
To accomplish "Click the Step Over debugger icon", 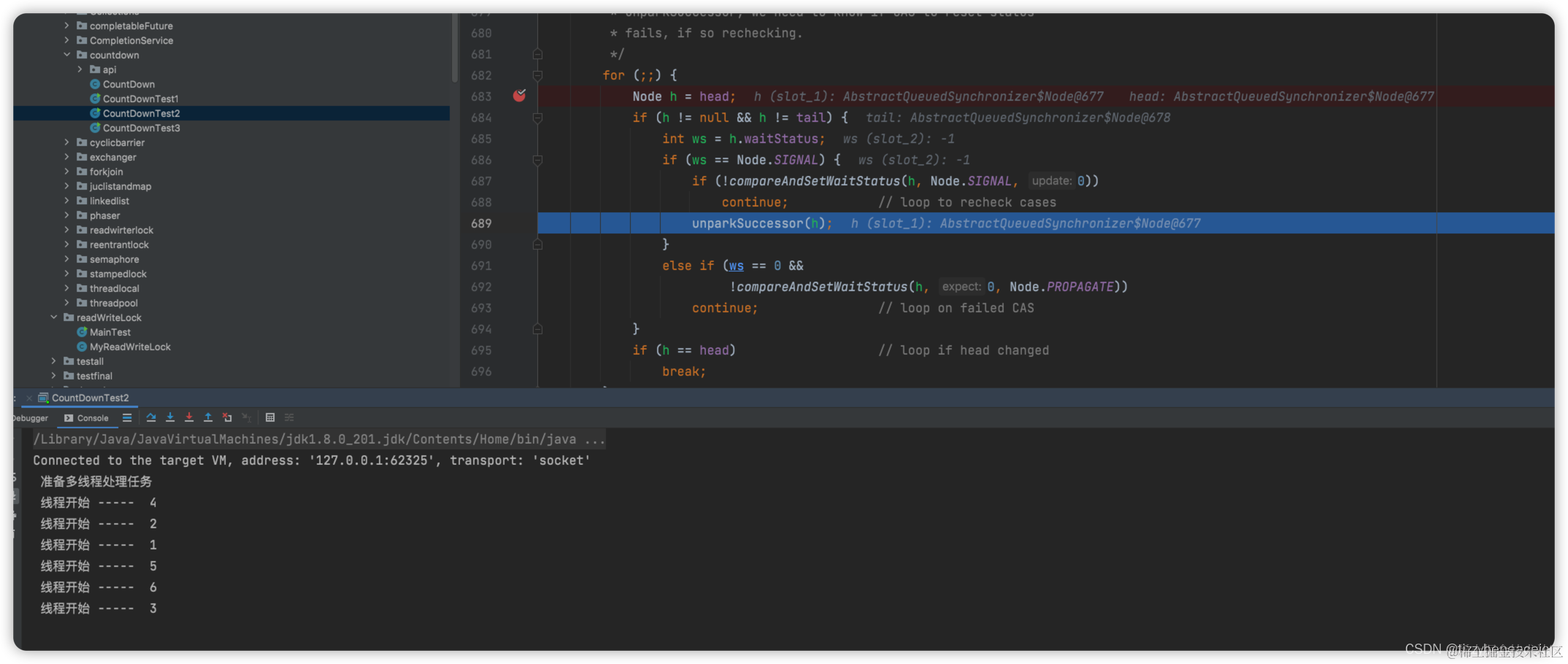I will tap(151, 417).
